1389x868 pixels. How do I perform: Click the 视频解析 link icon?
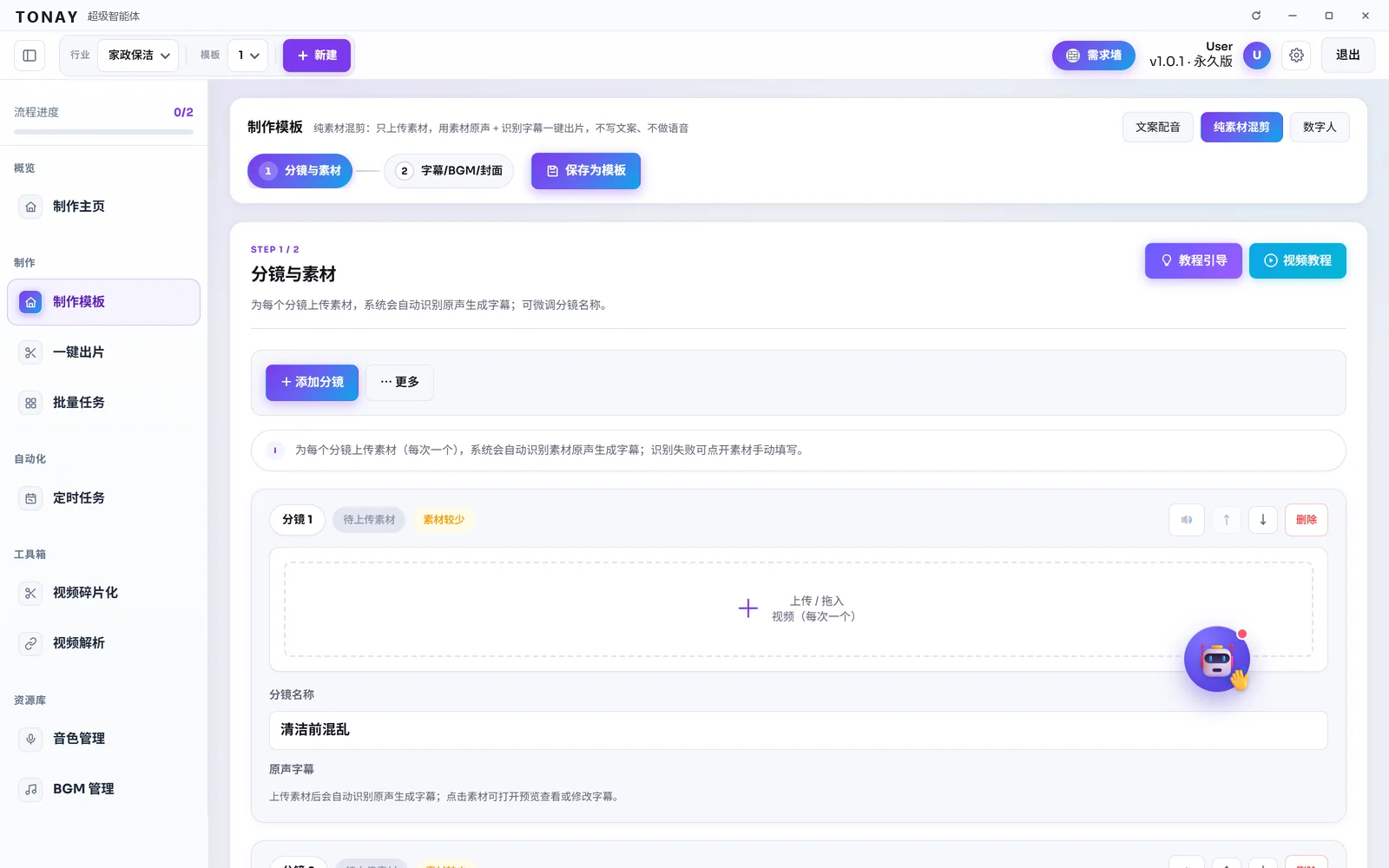pyautogui.click(x=30, y=643)
